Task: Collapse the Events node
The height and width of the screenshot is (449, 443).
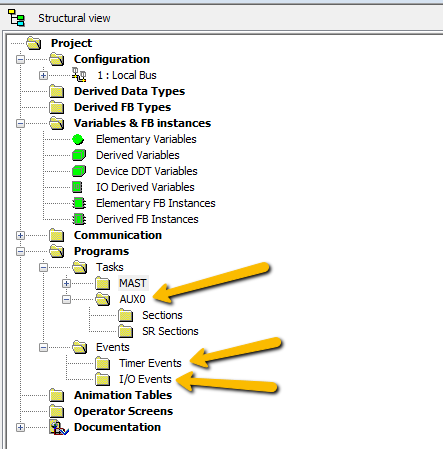Action: [43, 348]
